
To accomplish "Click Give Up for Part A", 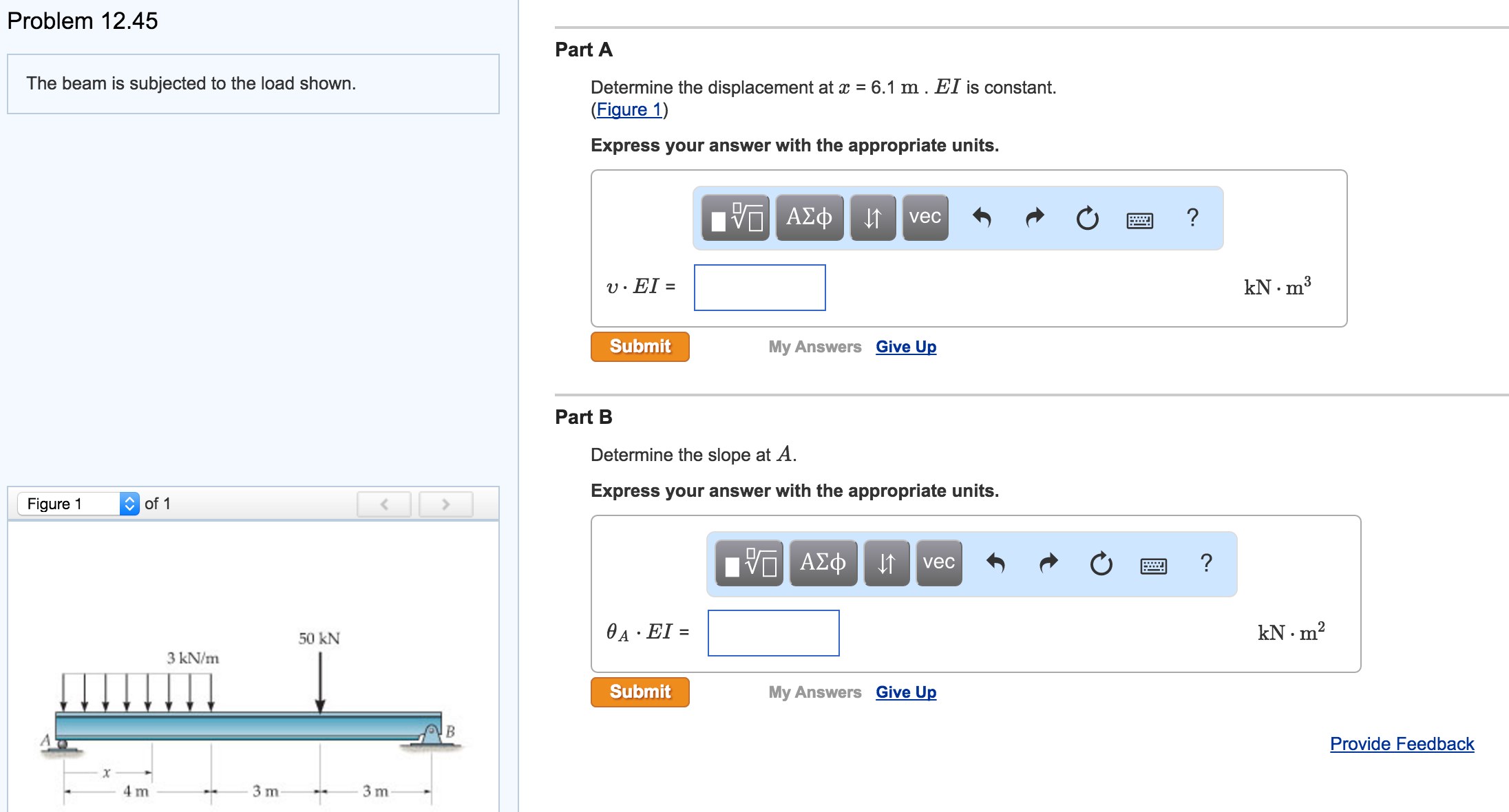I will pos(905,346).
